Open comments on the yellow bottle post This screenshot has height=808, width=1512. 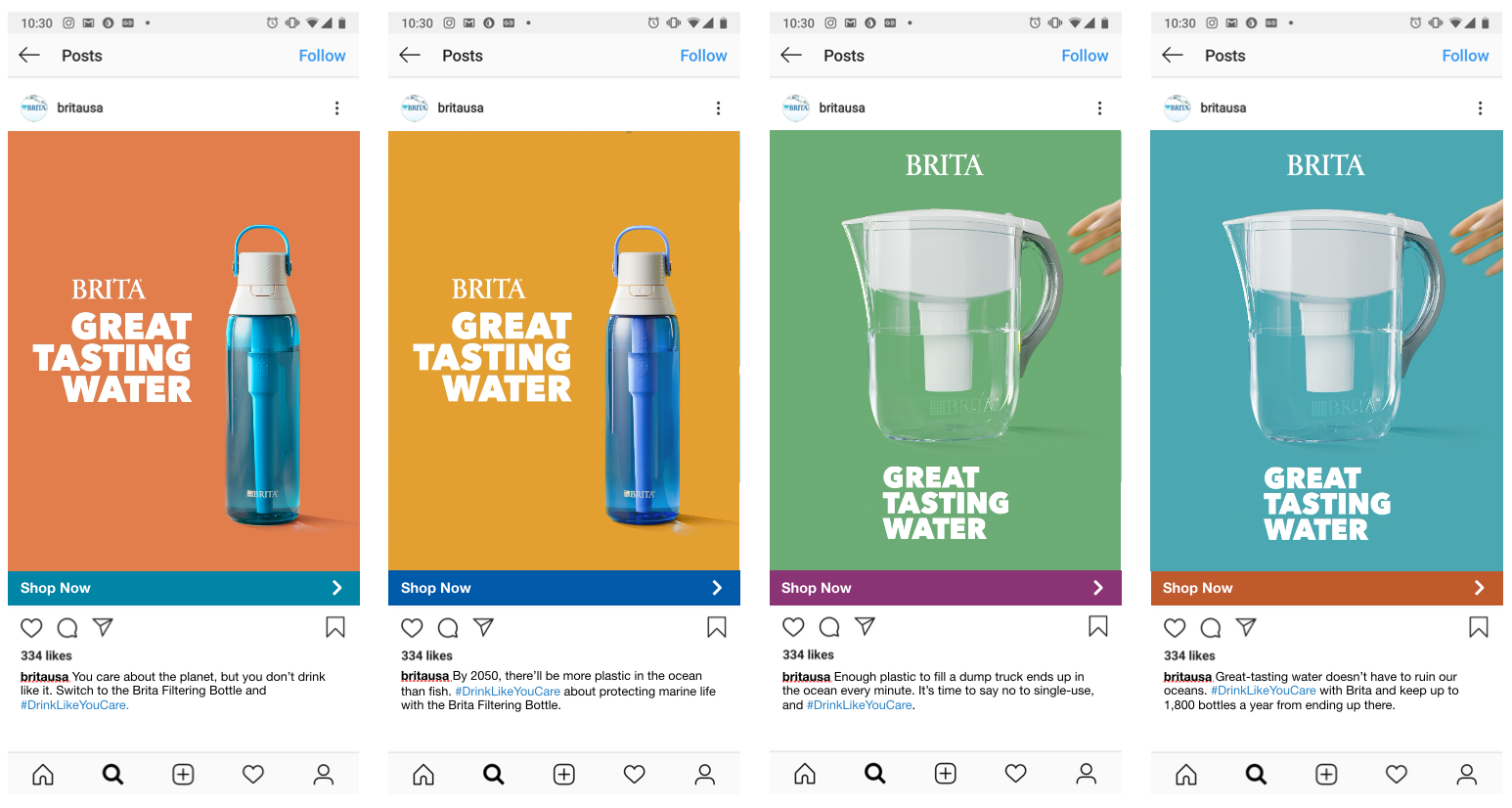(448, 628)
